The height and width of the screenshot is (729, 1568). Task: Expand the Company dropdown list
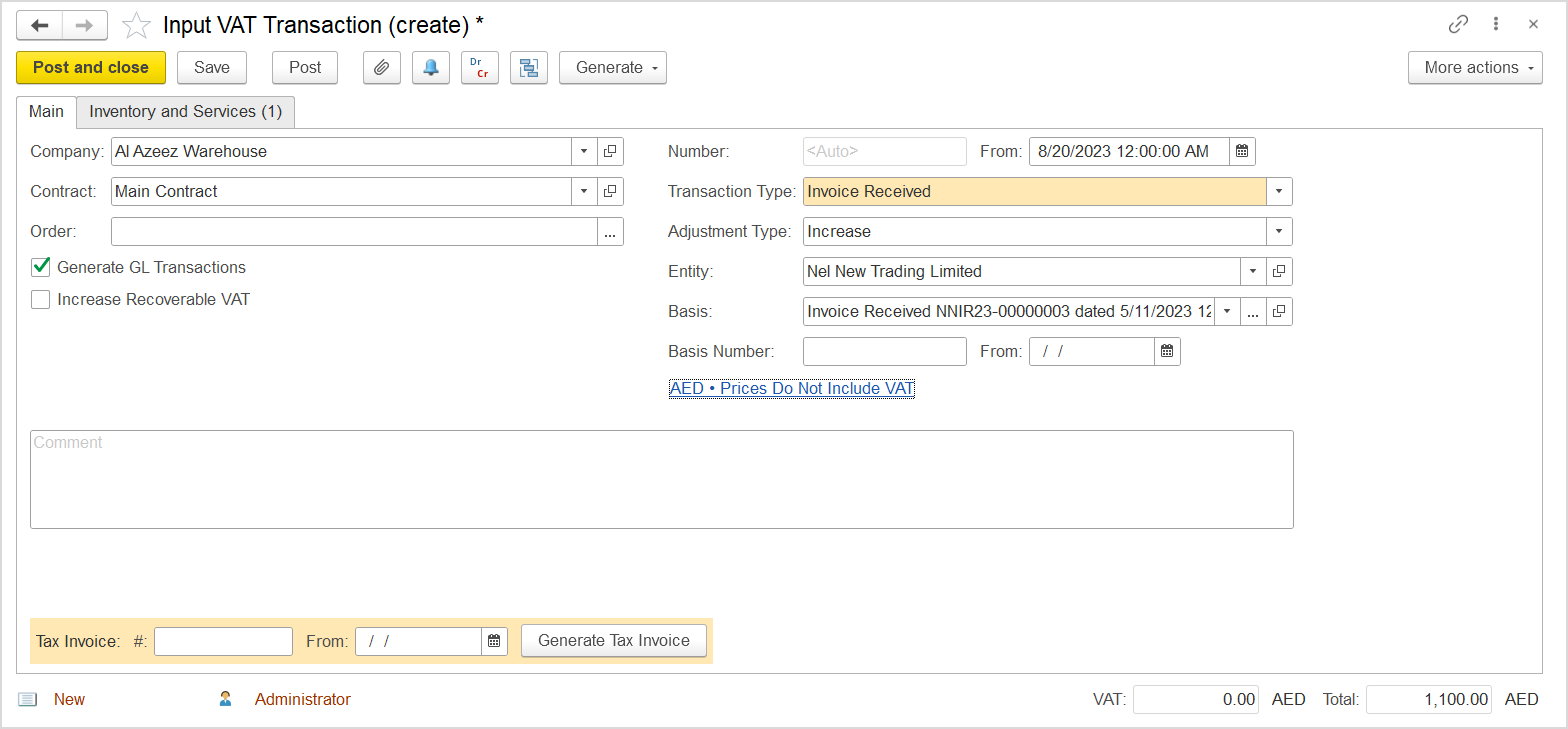coord(584,152)
